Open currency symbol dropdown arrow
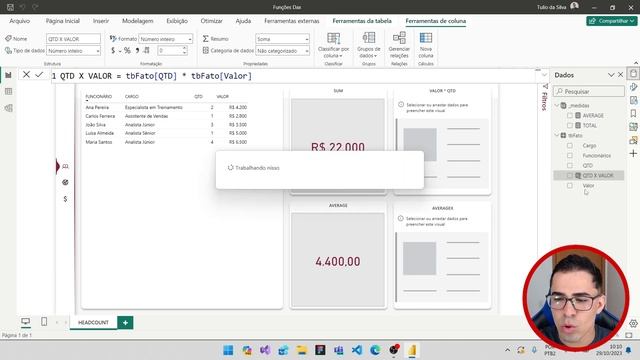The height and width of the screenshot is (360, 640). [x=120, y=51]
